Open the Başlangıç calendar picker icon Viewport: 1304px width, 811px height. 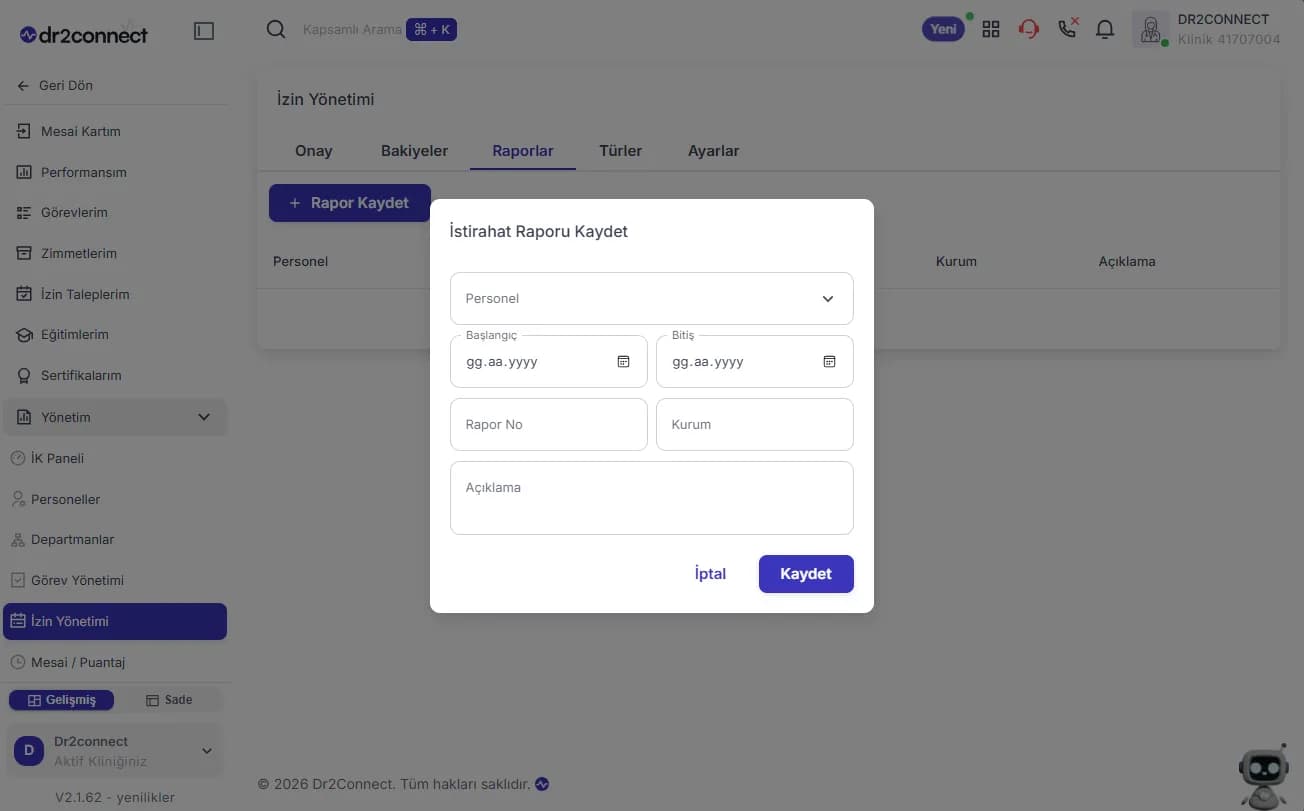point(623,361)
